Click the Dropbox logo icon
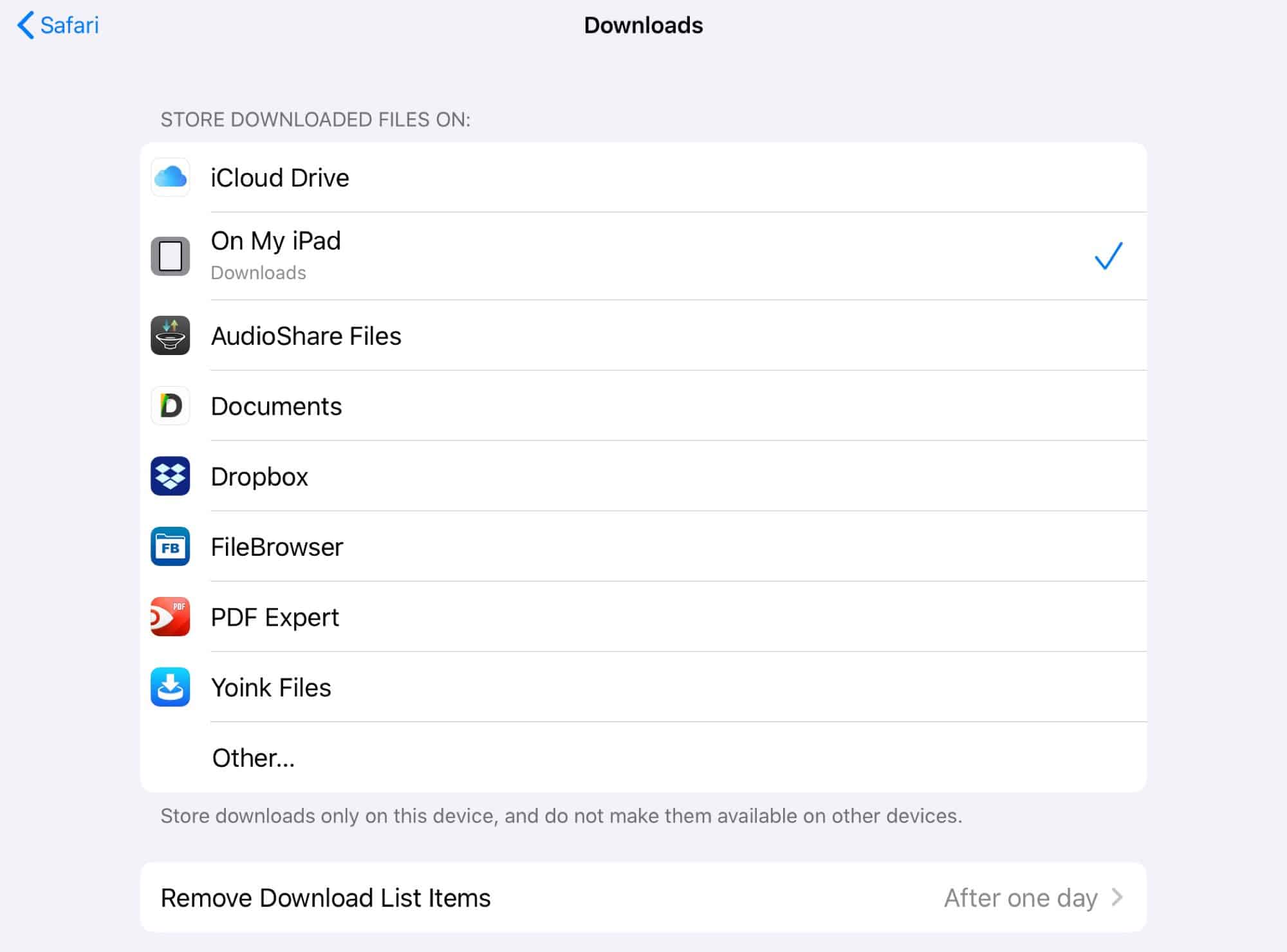The height and width of the screenshot is (952, 1287). pyautogui.click(x=171, y=476)
